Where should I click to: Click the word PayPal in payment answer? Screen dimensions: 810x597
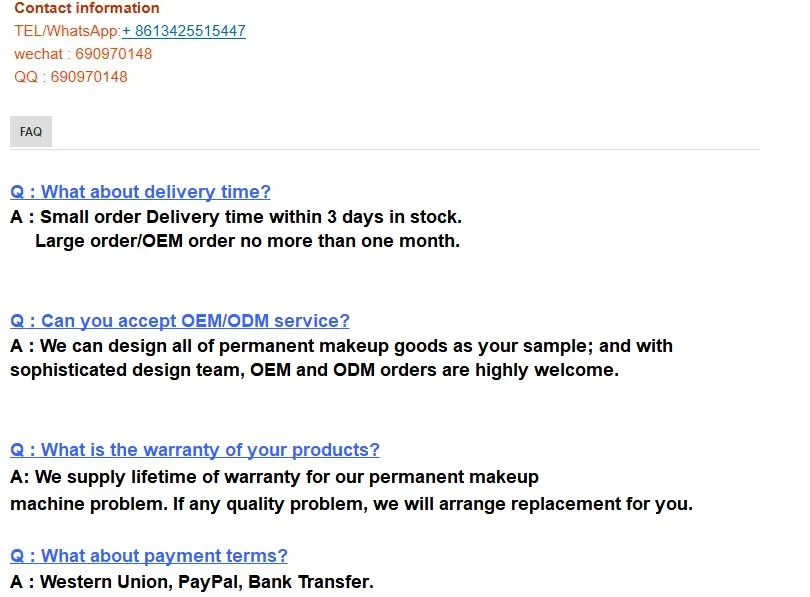click(210, 582)
